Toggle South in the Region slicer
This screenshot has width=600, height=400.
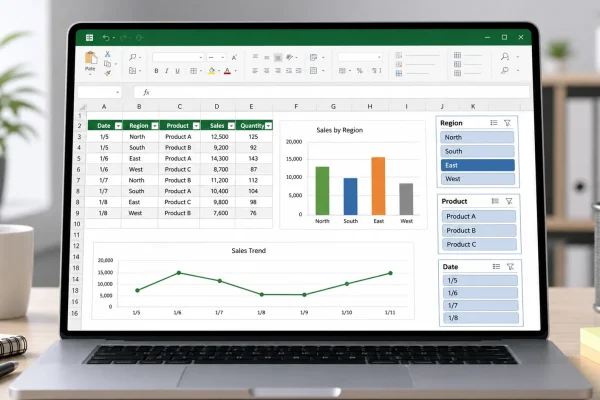477,151
